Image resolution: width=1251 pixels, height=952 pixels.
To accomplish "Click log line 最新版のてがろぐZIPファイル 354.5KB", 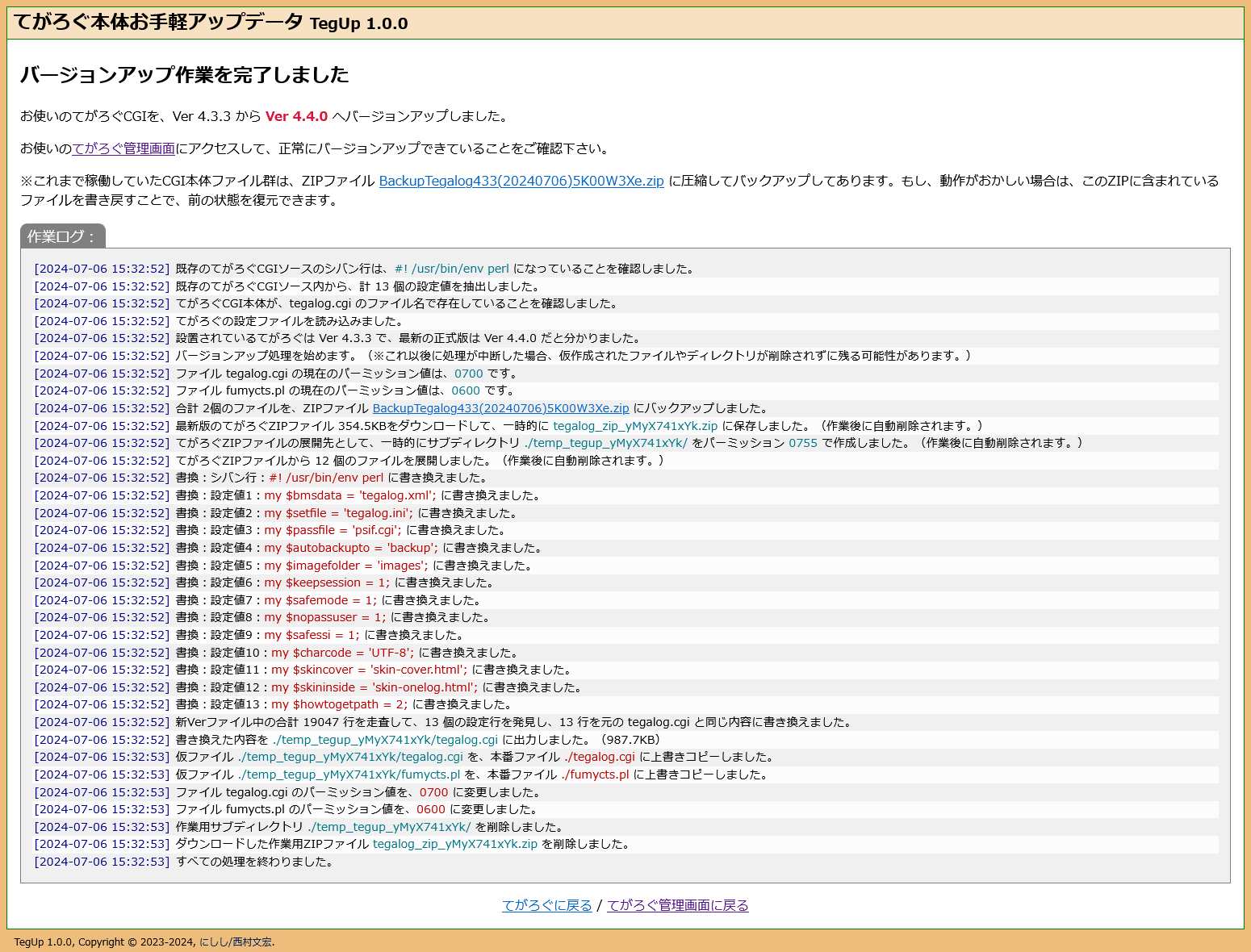I will click(625, 426).
